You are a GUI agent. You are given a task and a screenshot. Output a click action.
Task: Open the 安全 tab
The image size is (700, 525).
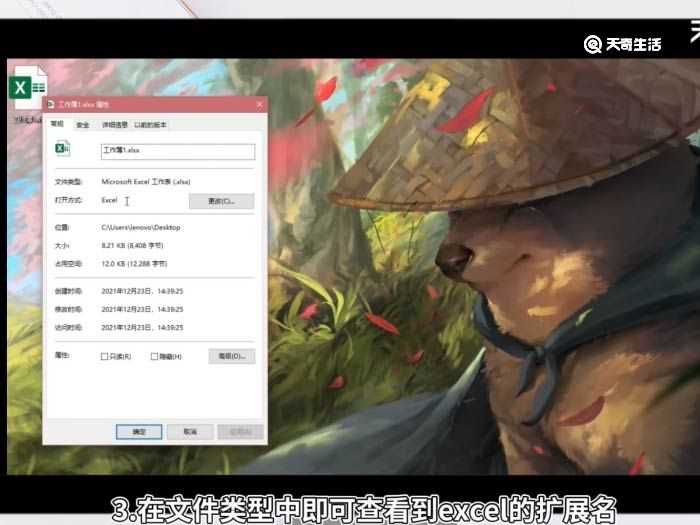point(83,125)
